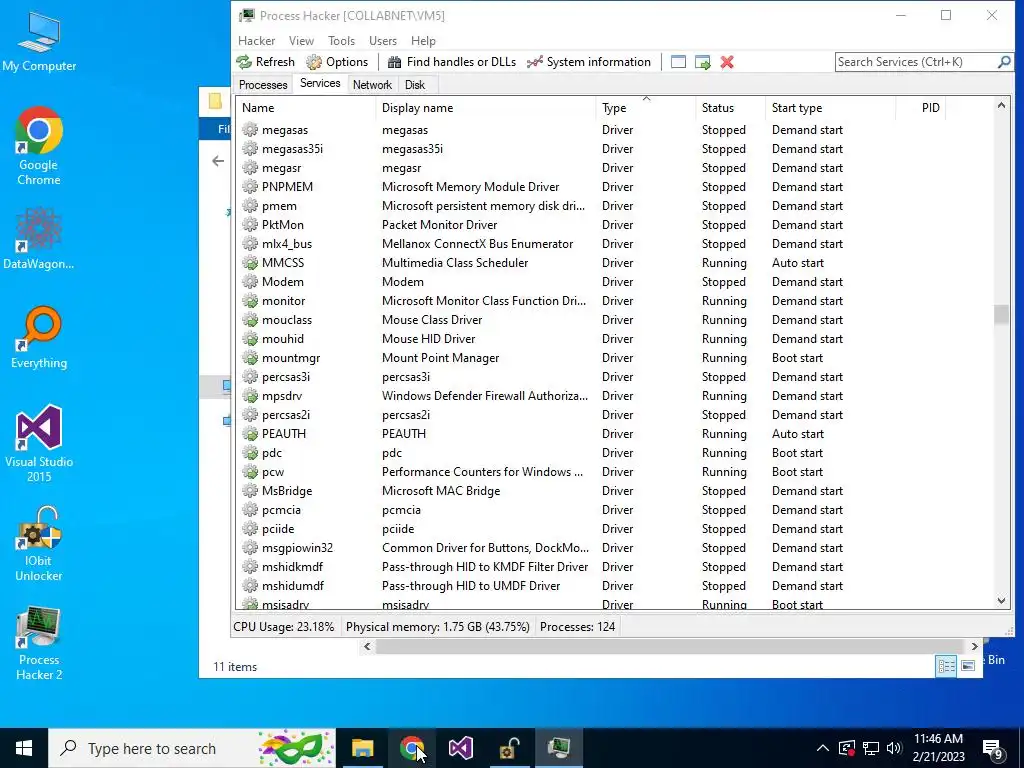This screenshot has height=768, width=1024.
Task: Click the pdc service name
Action: (x=272, y=453)
